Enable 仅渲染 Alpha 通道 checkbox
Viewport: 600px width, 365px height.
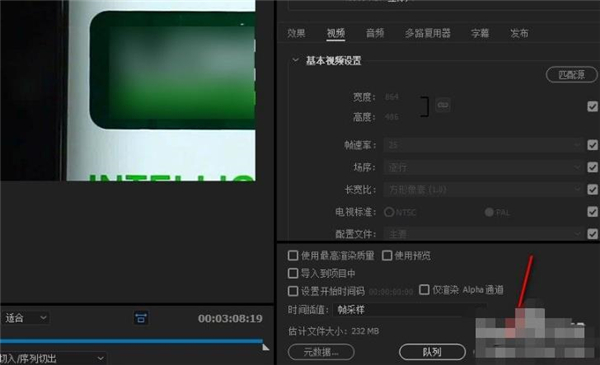[424, 290]
